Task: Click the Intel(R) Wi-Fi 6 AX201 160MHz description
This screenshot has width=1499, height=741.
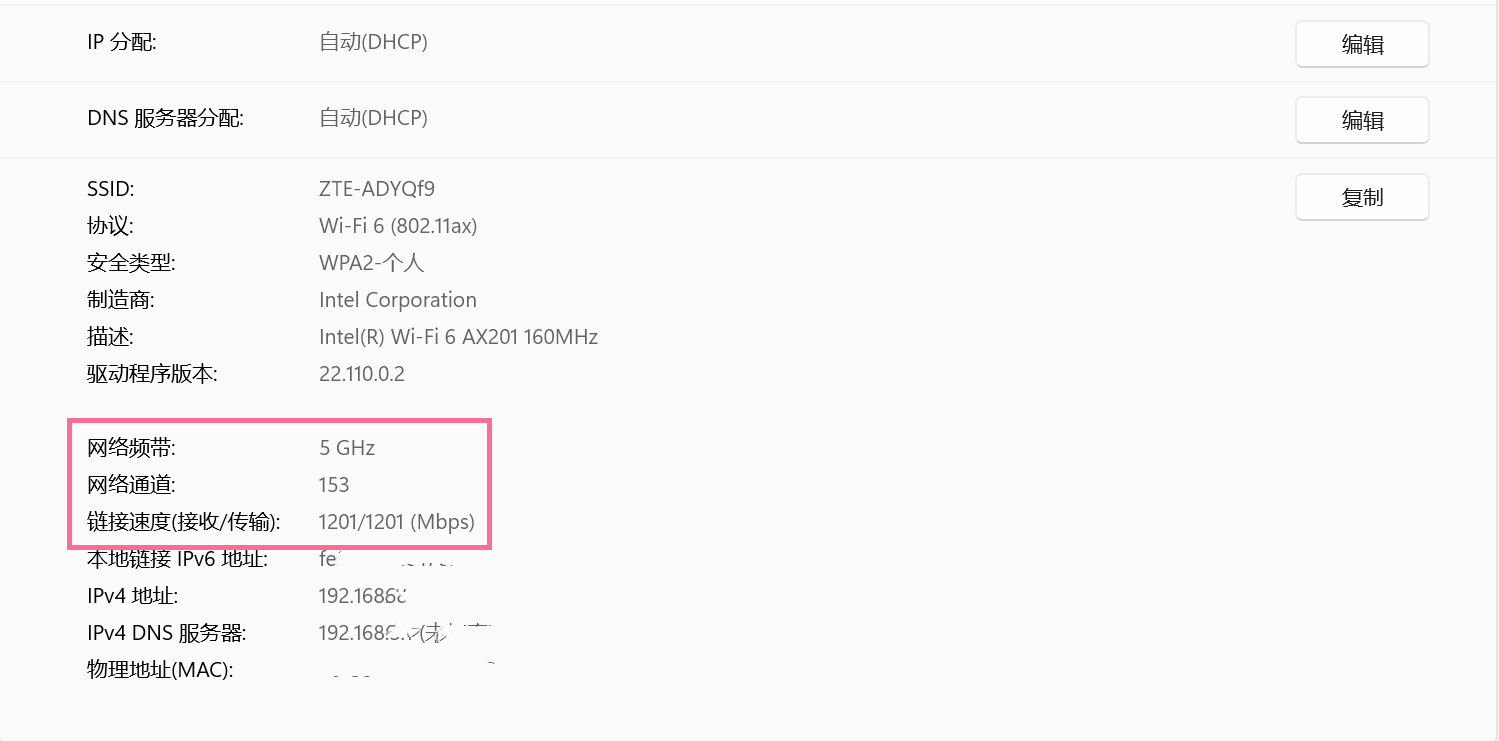Action: point(458,337)
